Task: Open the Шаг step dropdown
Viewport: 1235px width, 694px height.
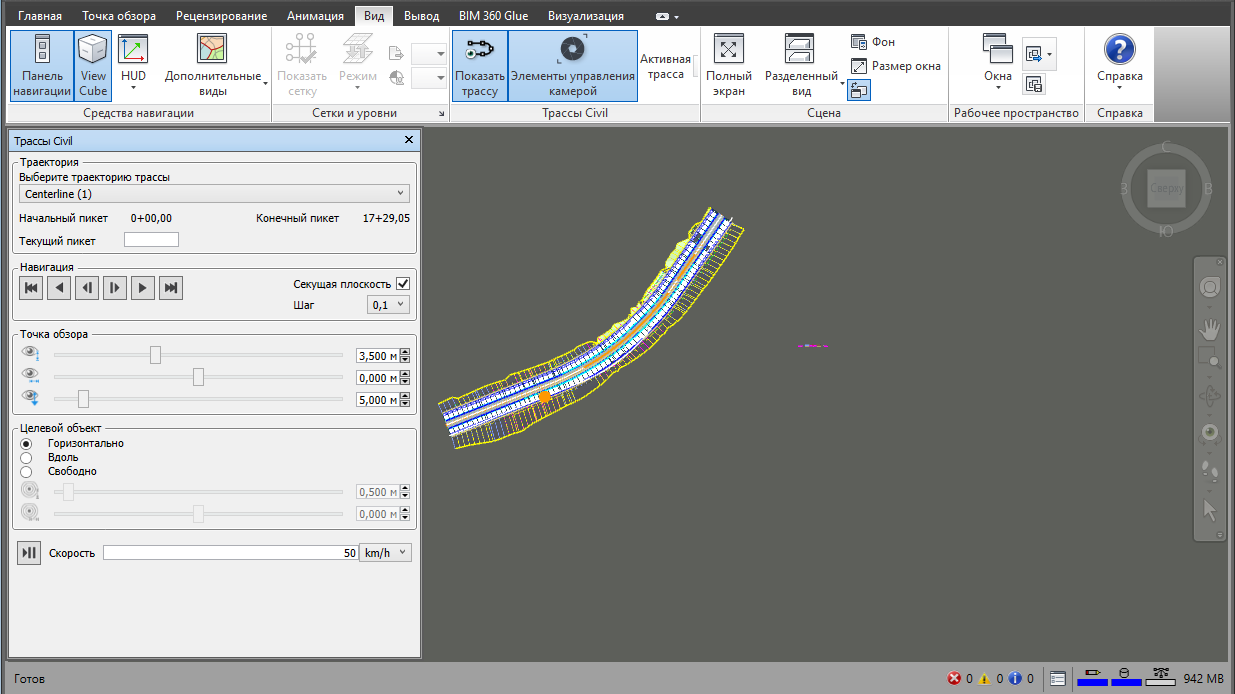Action: coord(388,305)
